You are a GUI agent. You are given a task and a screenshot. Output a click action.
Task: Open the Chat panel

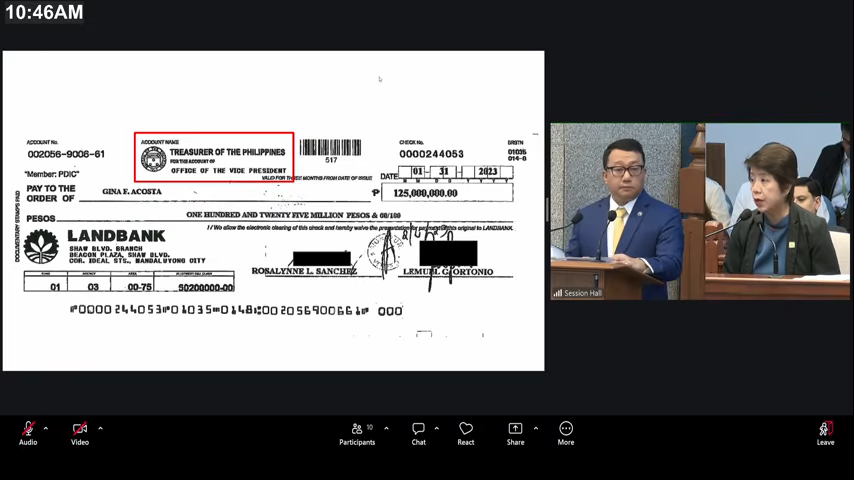tap(418, 434)
